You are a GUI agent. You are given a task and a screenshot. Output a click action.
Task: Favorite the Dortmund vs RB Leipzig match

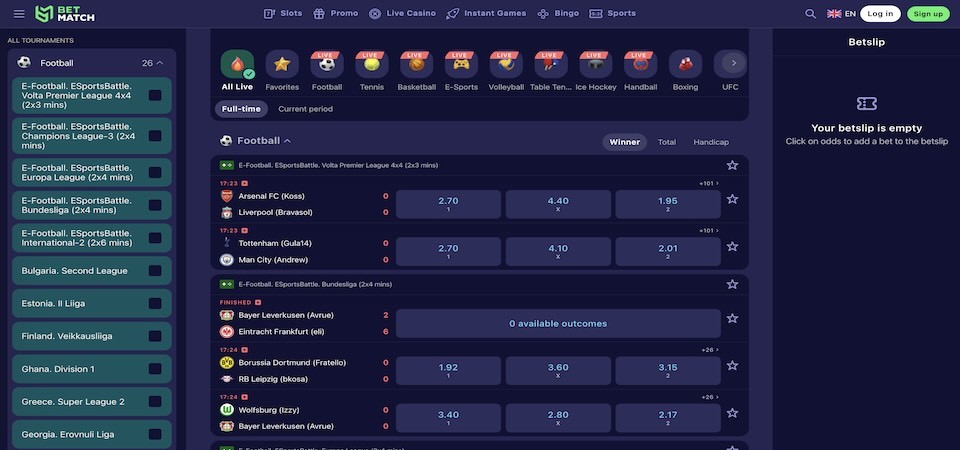(x=732, y=366)
